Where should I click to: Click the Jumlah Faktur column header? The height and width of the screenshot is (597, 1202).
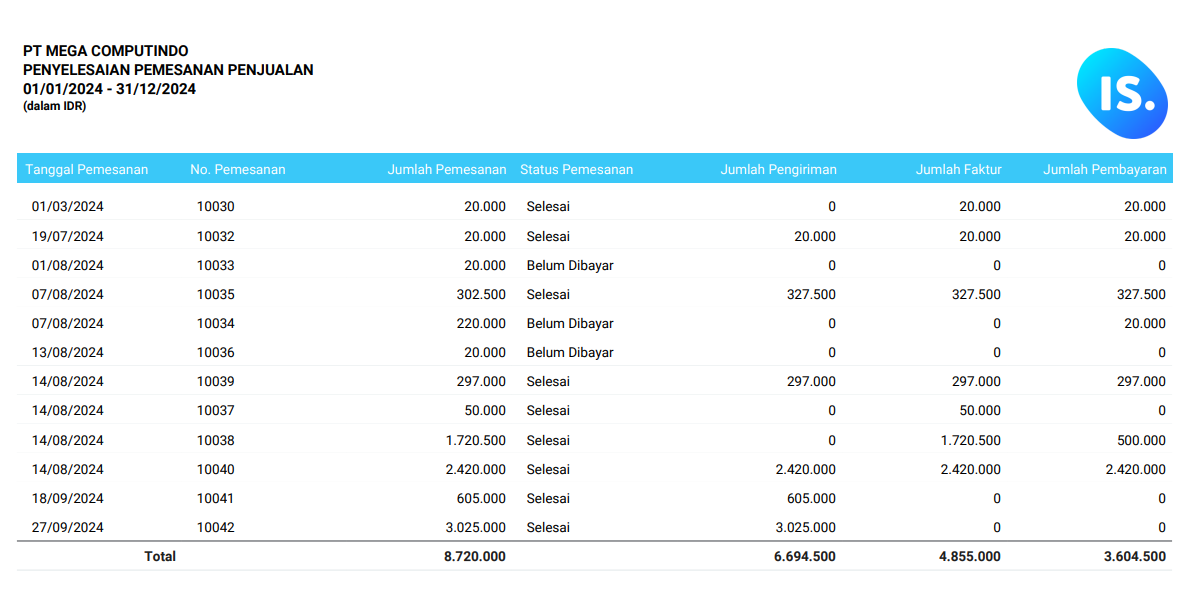[958, 169]
